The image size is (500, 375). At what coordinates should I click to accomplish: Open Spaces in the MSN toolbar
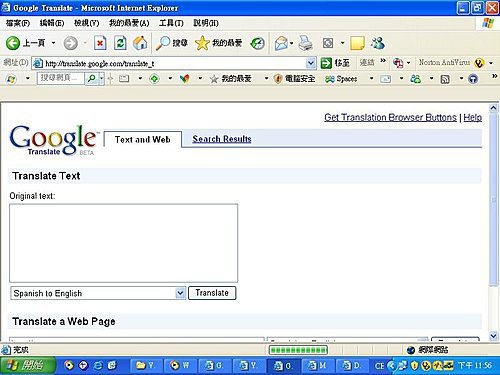coord(341,79)
